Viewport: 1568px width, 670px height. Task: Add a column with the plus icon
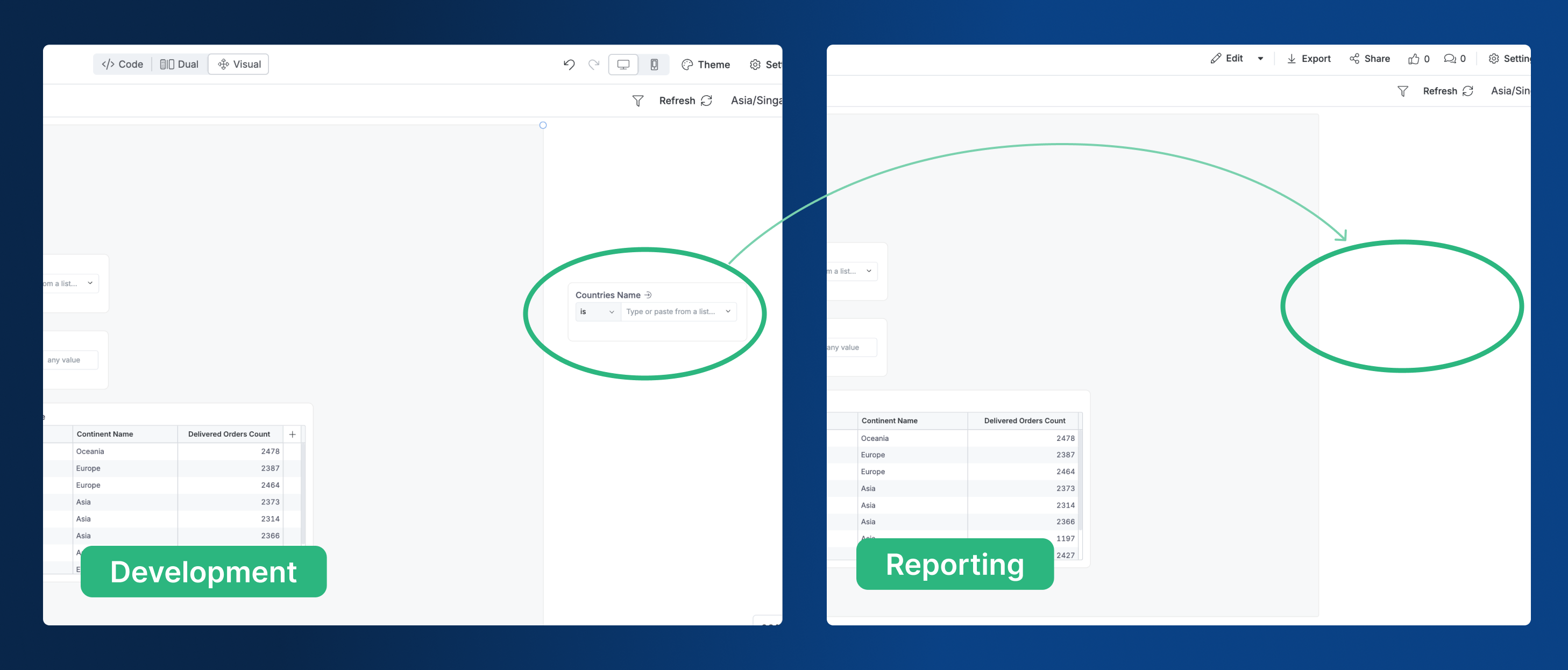click(292, 434)
